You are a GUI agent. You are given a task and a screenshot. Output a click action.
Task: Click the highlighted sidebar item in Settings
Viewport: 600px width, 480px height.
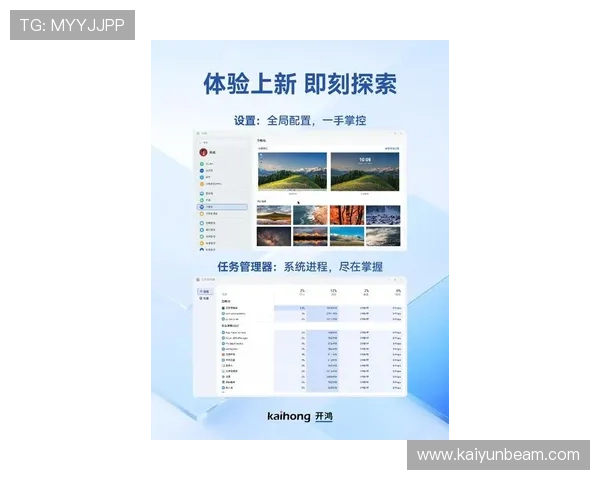[x=222, y=207]
